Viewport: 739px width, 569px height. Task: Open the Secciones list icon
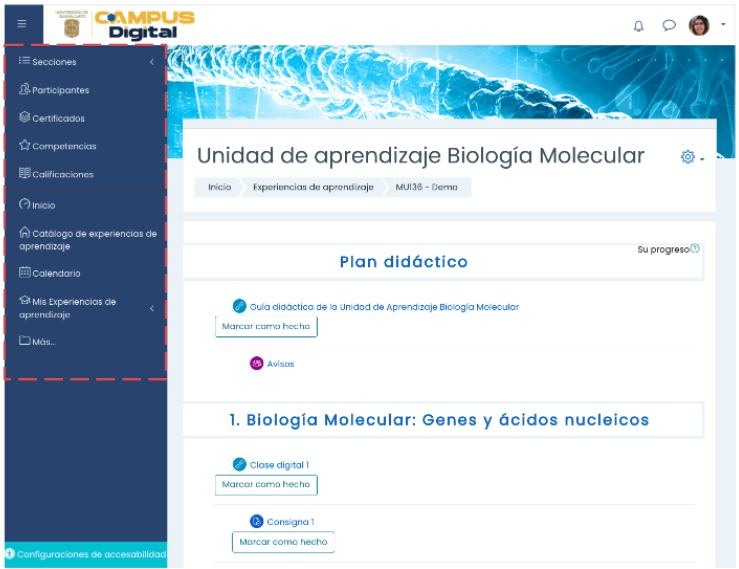pos(25,61)
